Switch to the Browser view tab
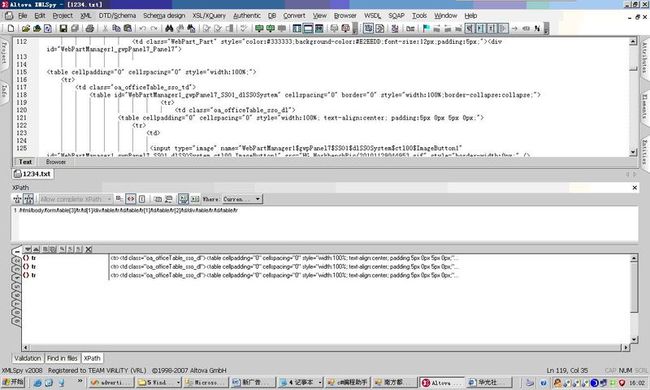650x390 pixels. [x=56, y=162]
